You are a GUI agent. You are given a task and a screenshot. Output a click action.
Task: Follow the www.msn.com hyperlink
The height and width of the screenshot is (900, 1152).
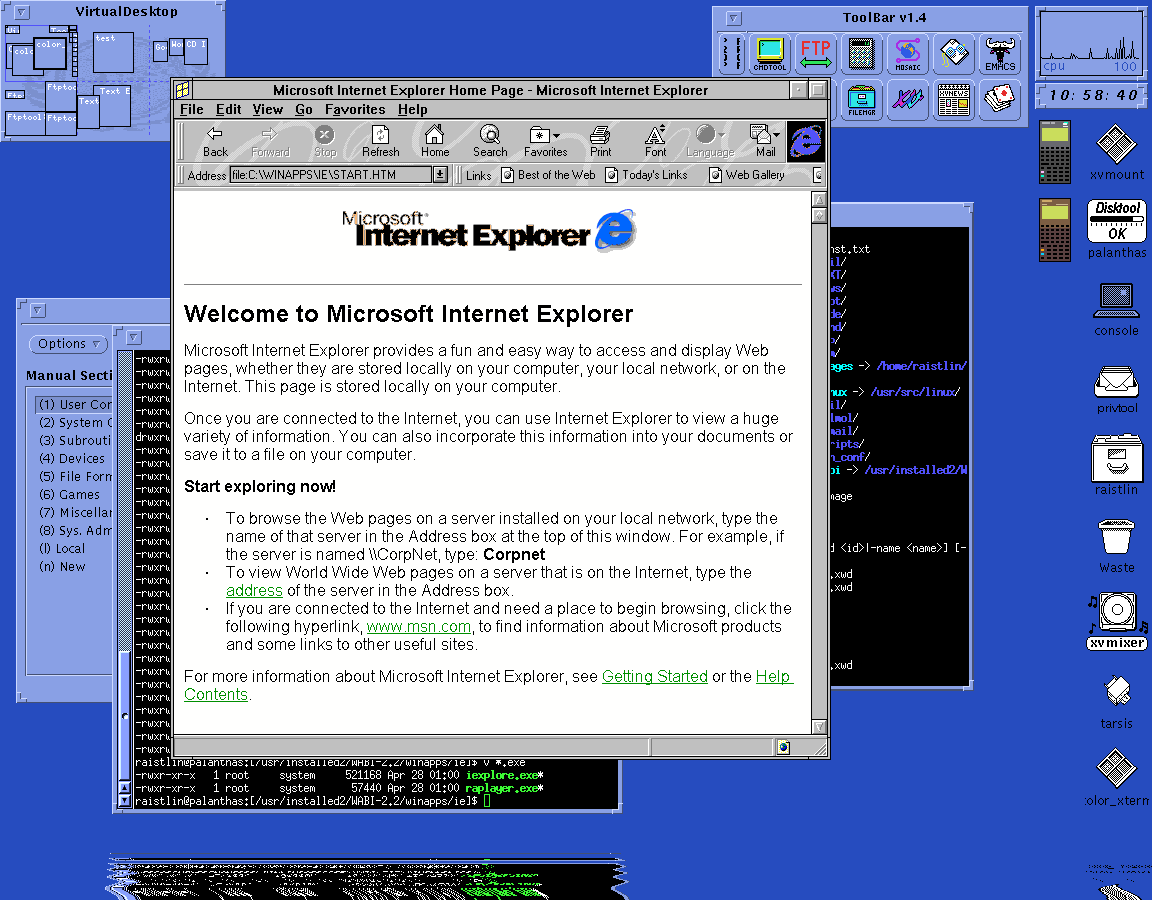point(419,627)
